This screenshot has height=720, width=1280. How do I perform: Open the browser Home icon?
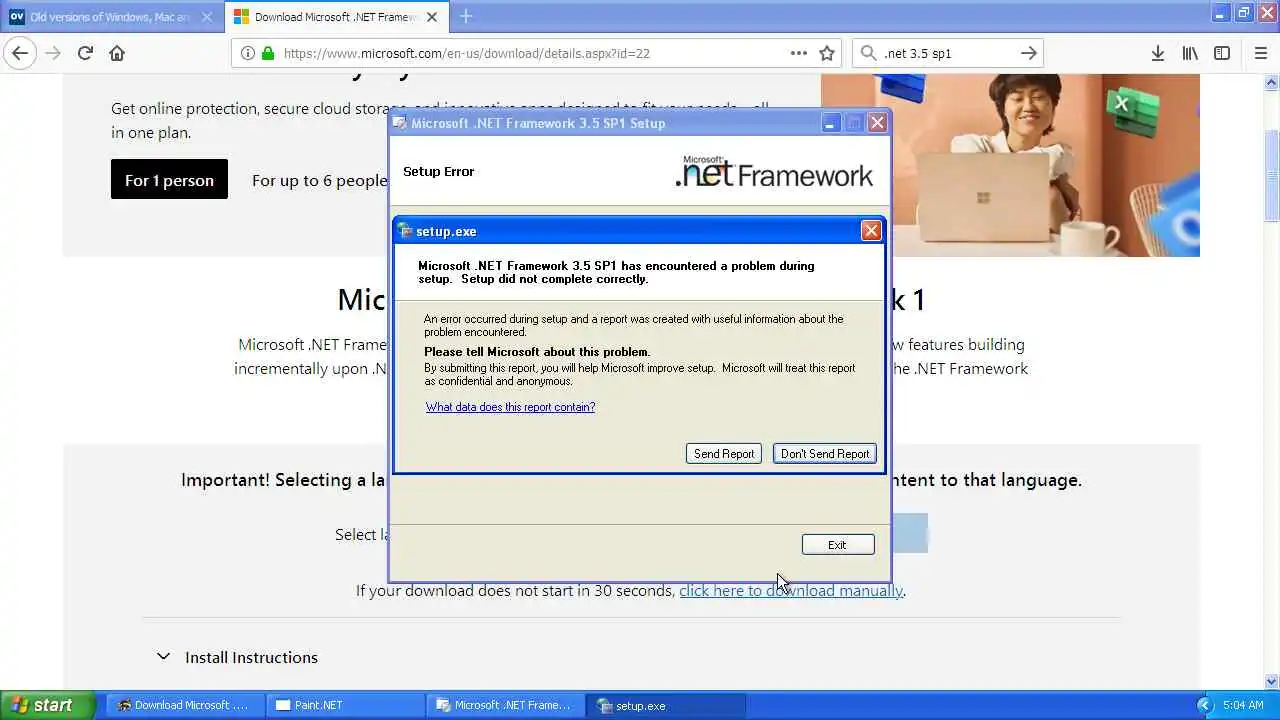coord(117,53)
